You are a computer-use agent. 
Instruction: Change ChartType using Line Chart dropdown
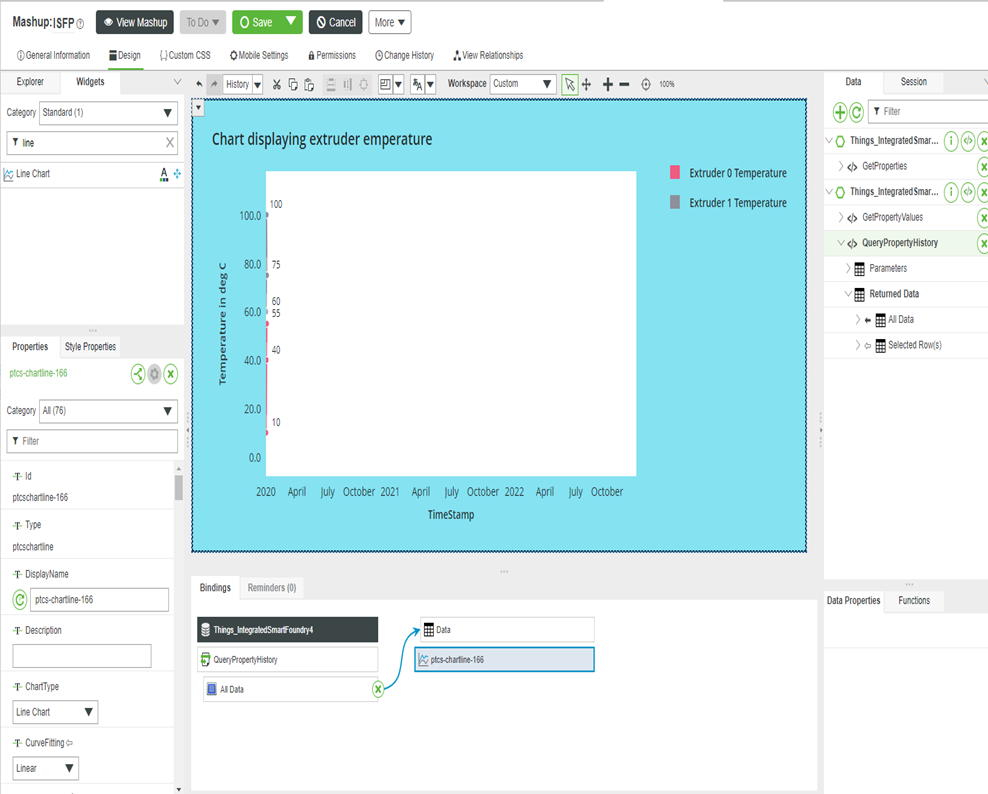[55, 712]
